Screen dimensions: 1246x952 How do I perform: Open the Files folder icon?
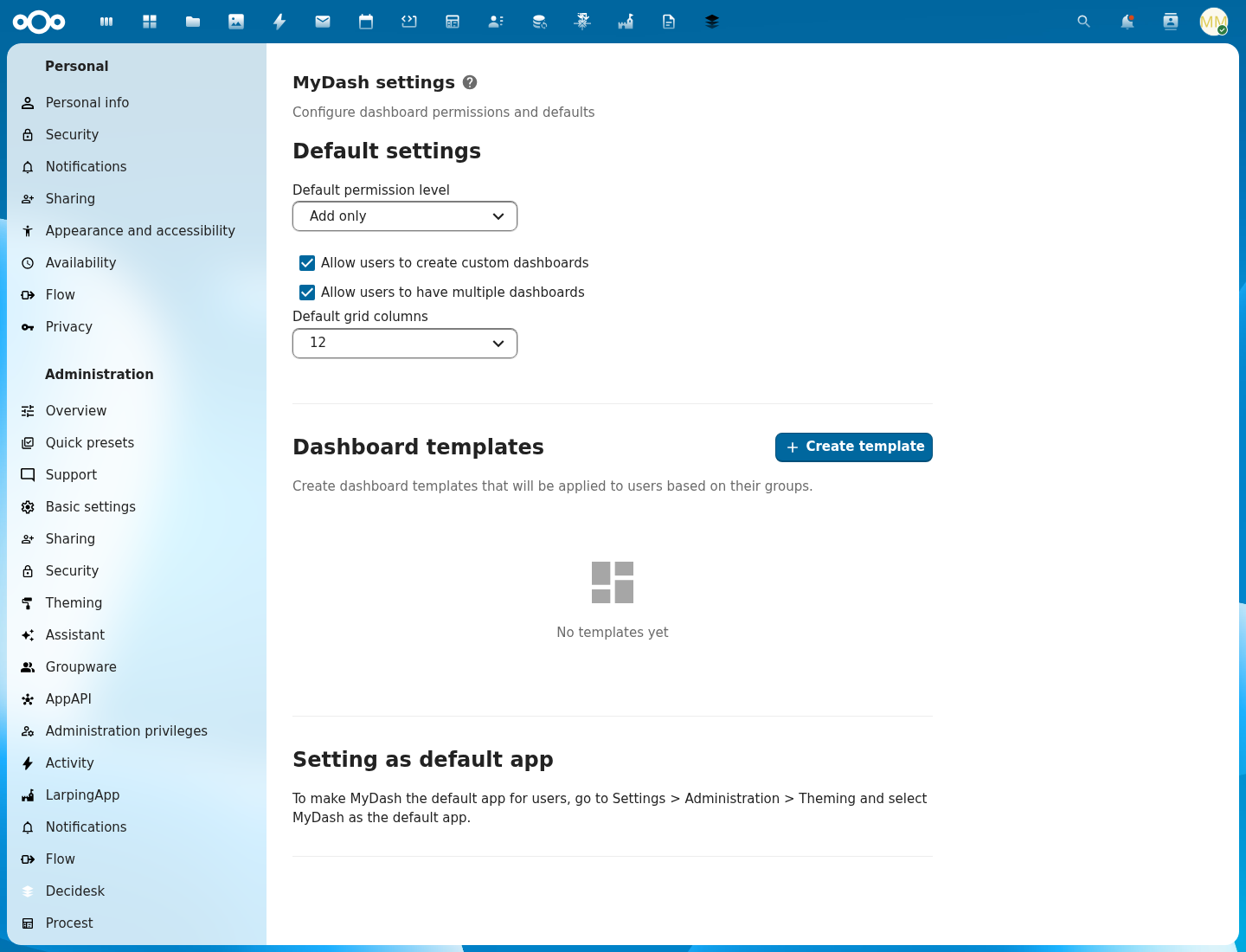click(x=193, y=22)
